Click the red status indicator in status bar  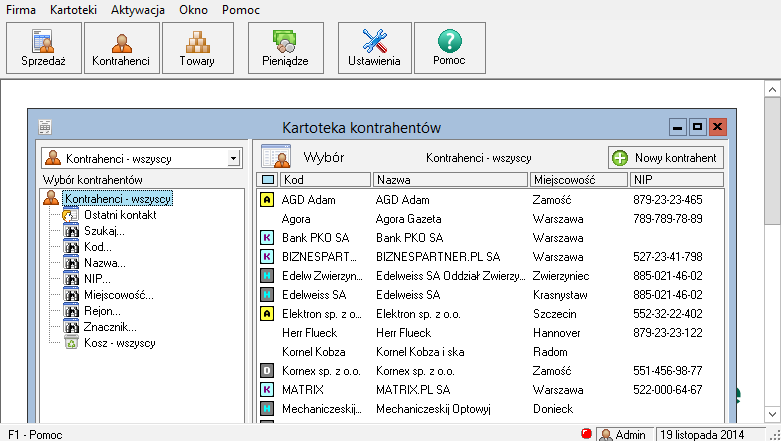pos(586,433)
